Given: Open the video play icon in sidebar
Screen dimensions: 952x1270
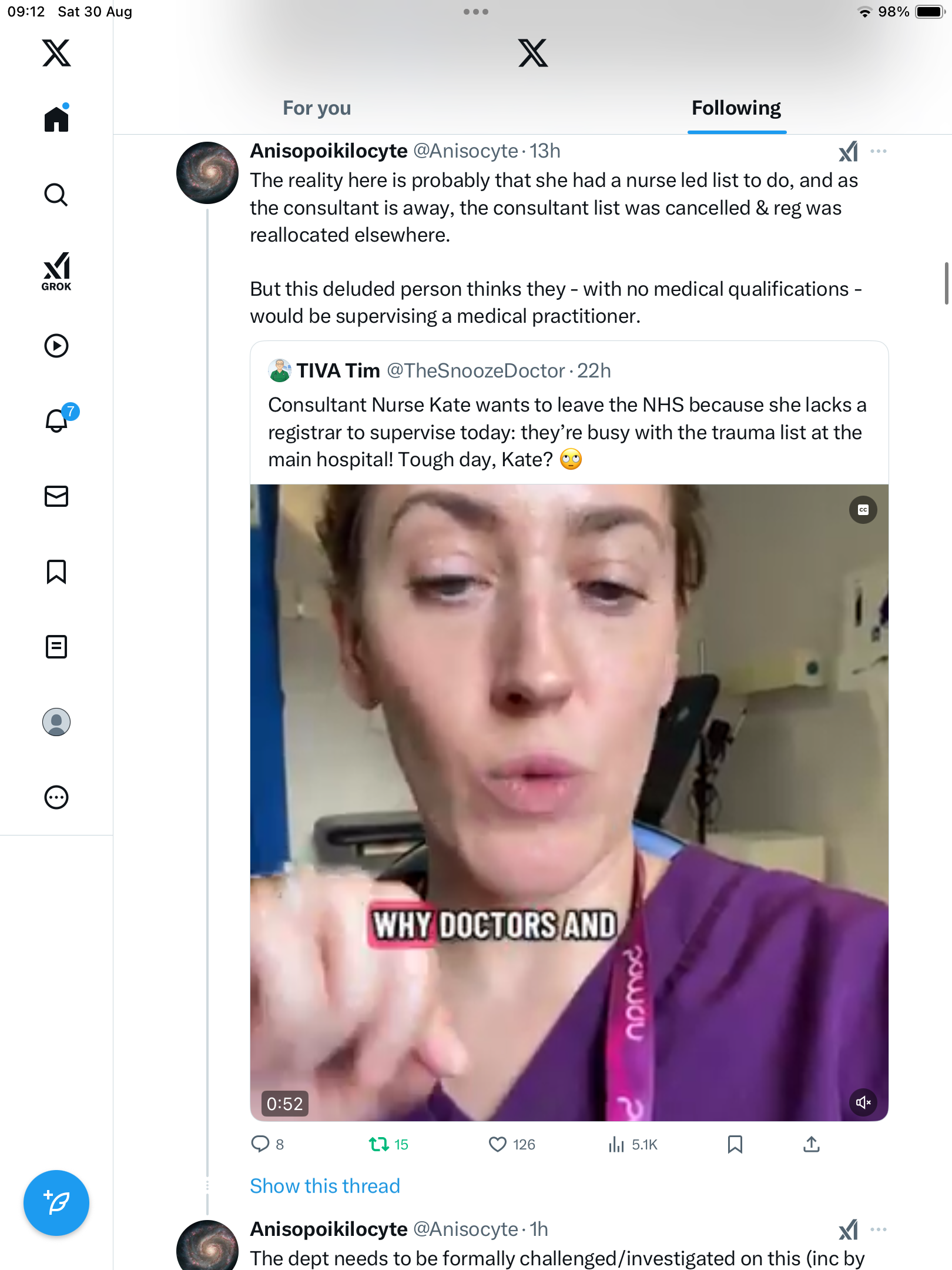Looking at the screenshot, I should click(56, 346).
